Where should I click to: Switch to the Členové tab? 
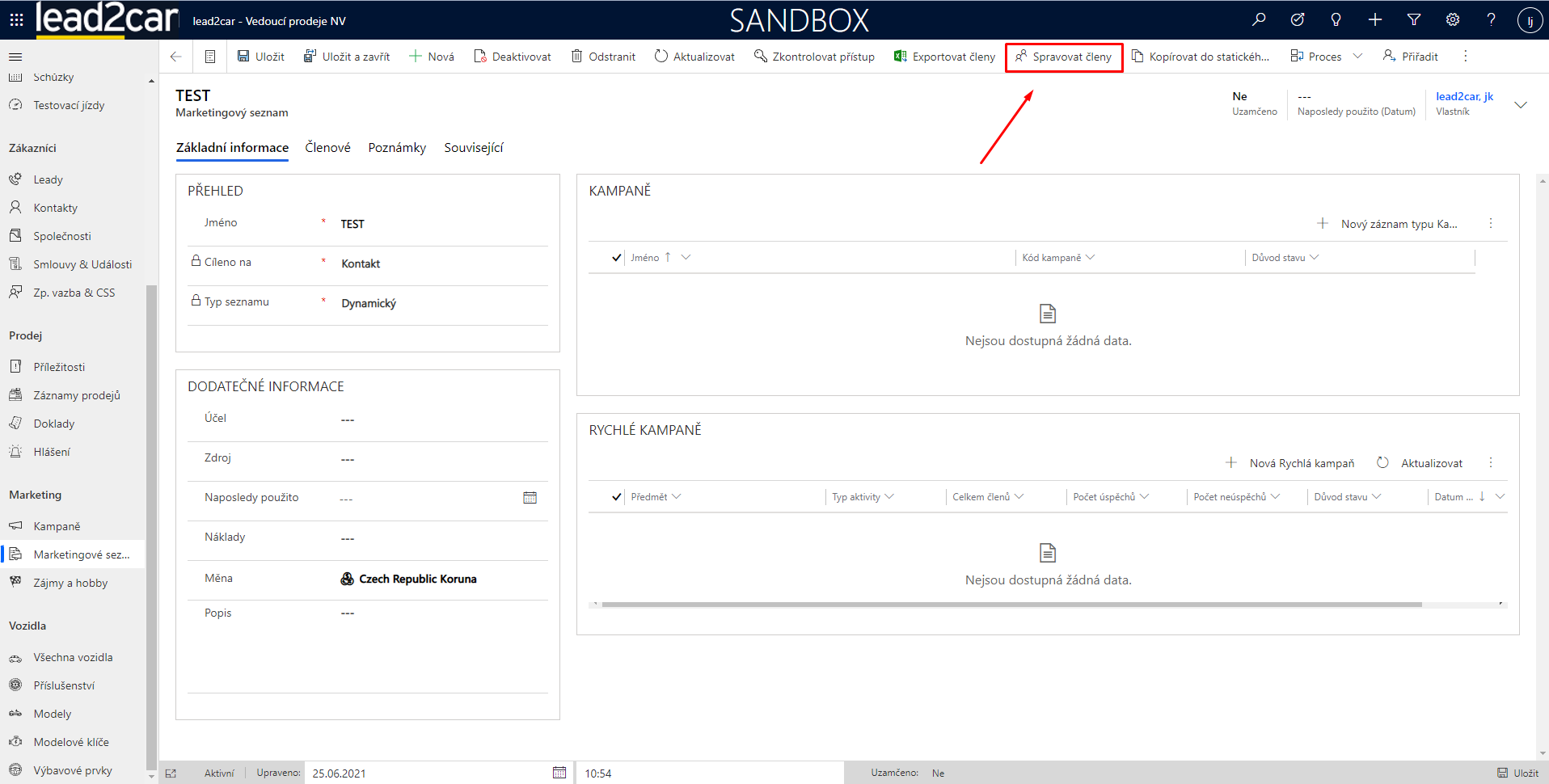point(327,147)
